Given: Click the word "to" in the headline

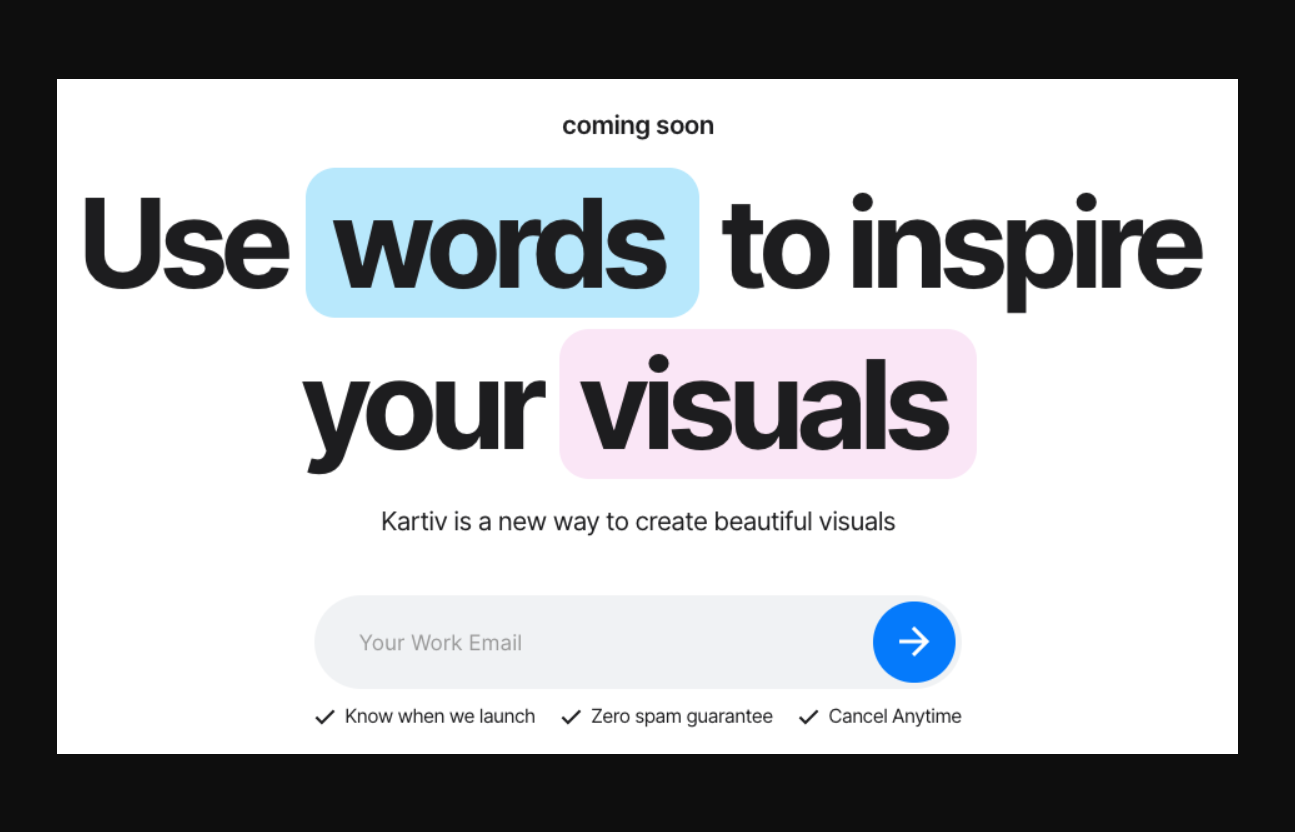Looking at the screenshot, I should click(775, 244).
